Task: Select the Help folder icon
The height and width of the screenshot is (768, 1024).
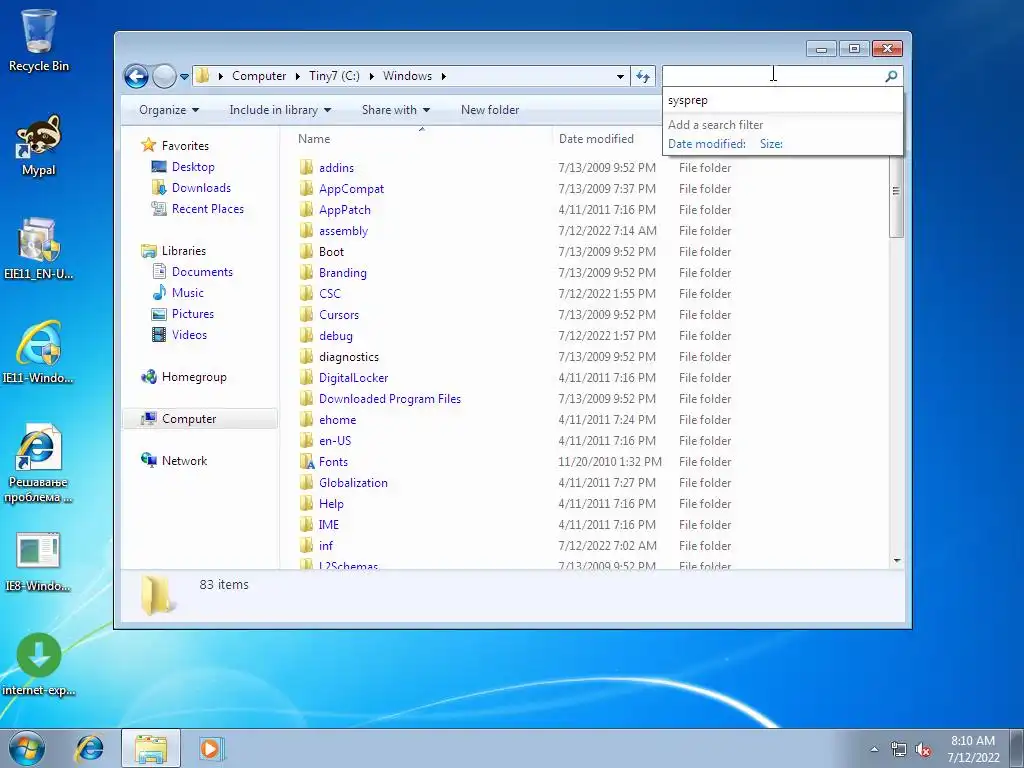Action: coord(306,504)
